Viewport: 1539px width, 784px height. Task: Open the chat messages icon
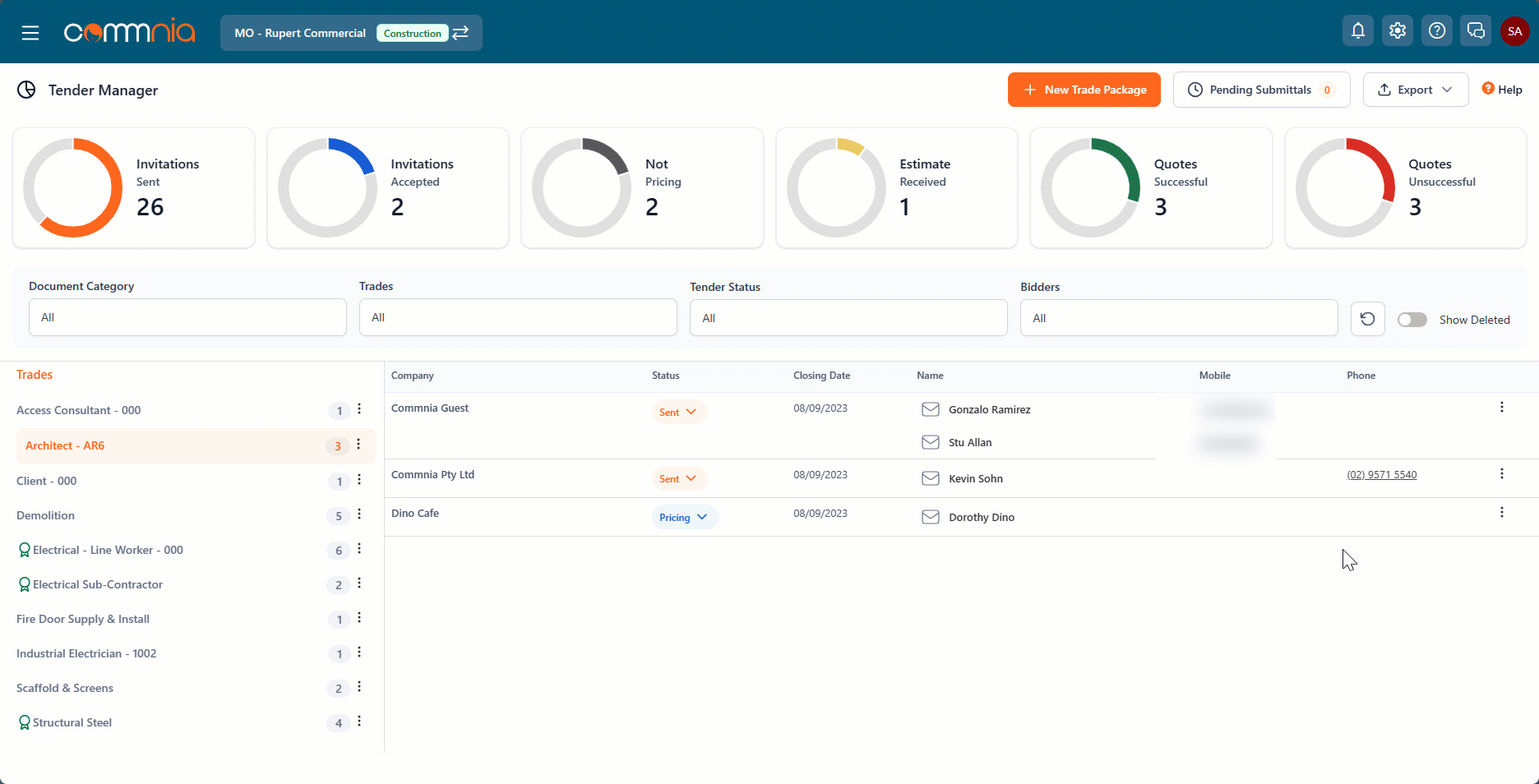(1477, 31)
